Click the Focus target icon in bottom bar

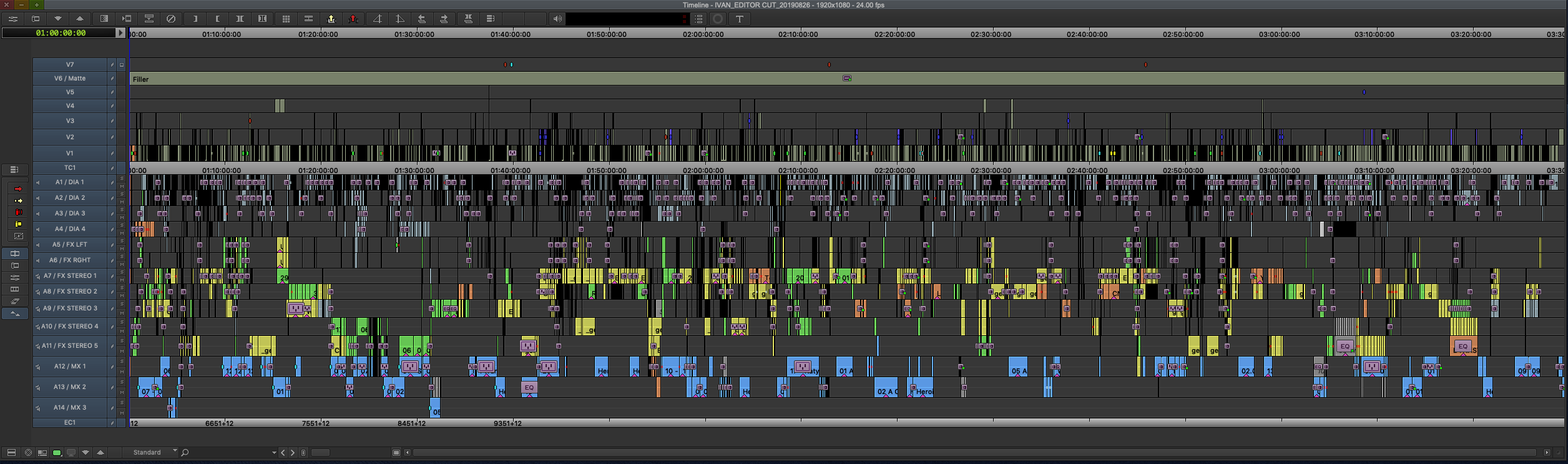tap(28, 453)
